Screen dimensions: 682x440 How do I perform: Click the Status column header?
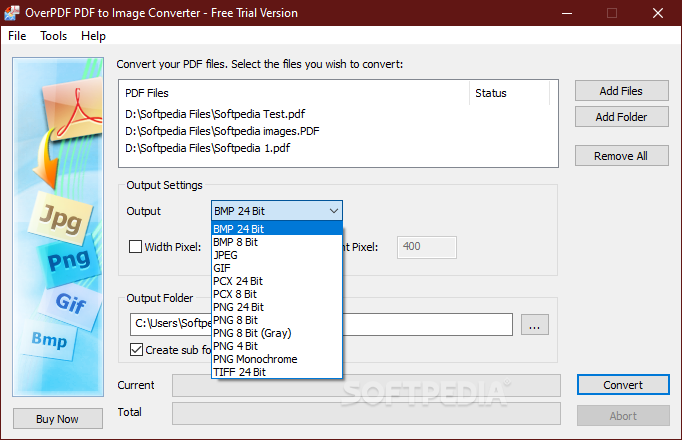pos(510,93)
